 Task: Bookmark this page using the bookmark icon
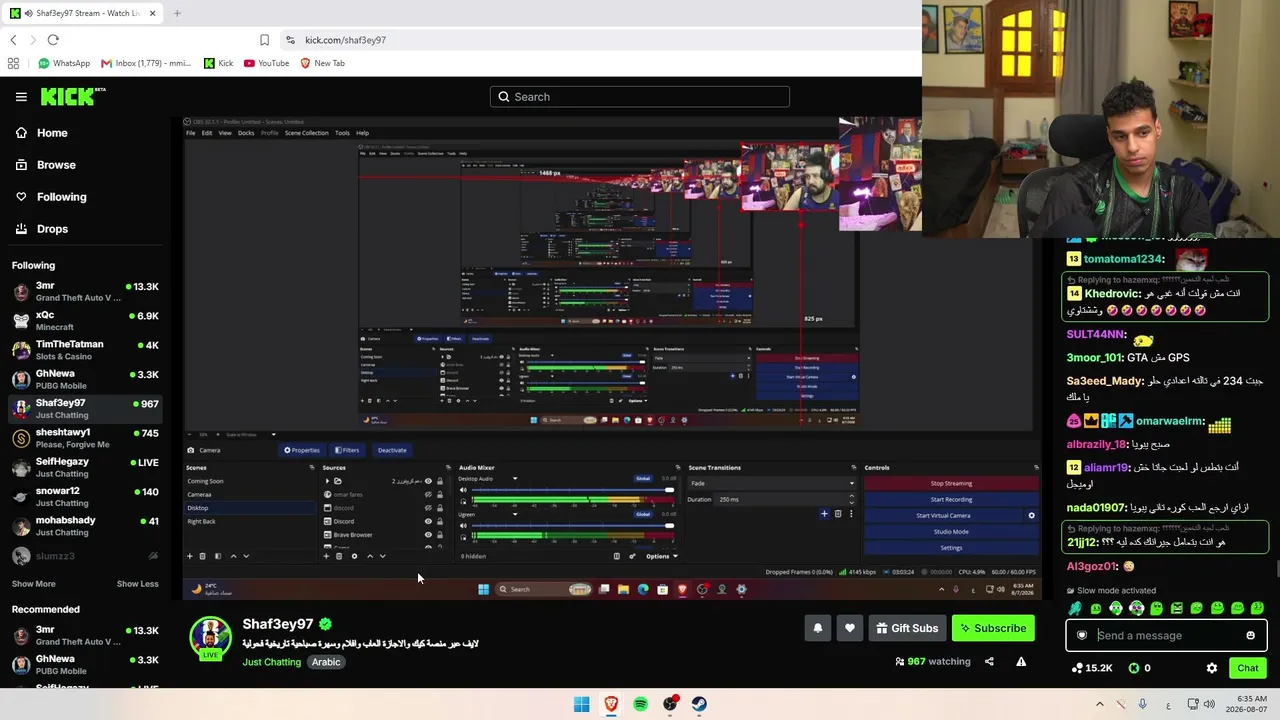click(264, 40)
